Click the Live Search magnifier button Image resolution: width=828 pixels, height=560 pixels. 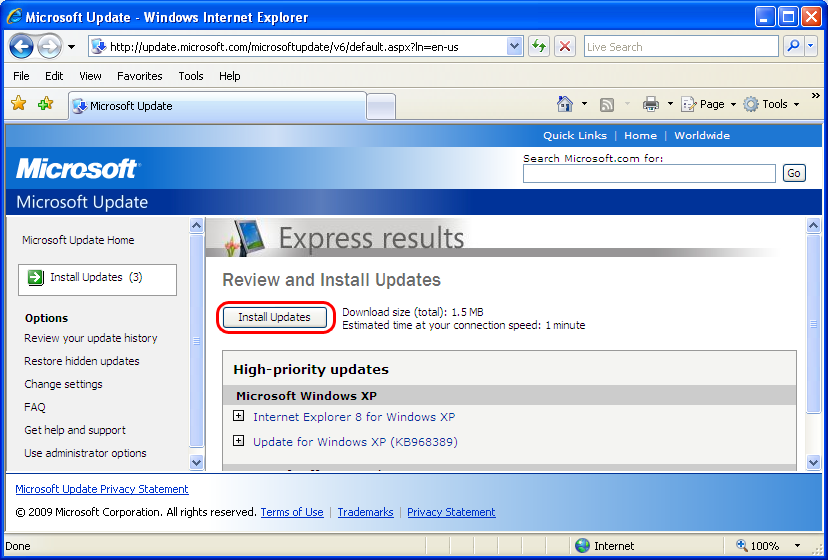(x=793, y=46)
